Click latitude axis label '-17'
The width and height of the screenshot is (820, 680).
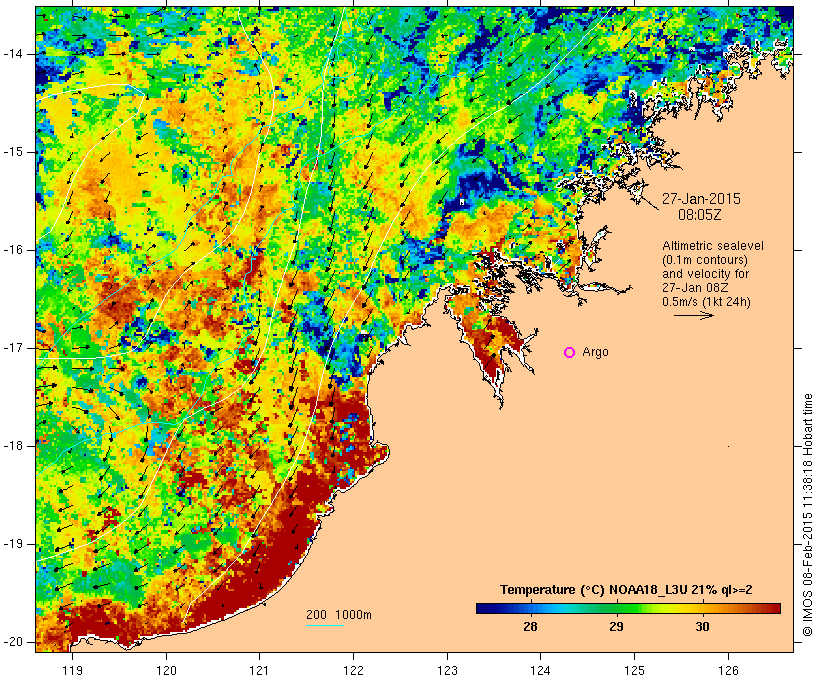[13, 348]
